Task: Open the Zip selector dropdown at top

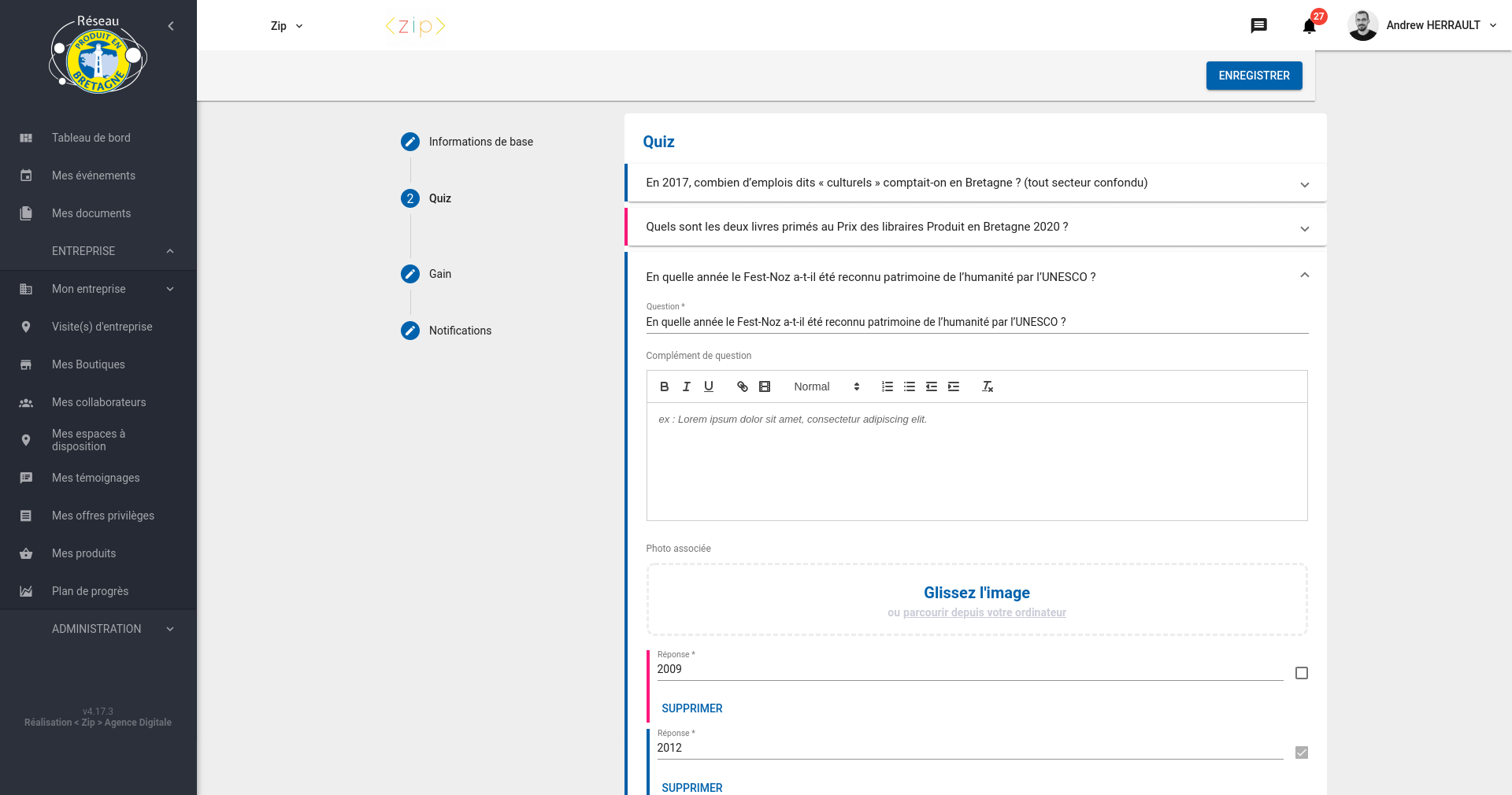Action: pyautogui.click(x=285, y=25)
